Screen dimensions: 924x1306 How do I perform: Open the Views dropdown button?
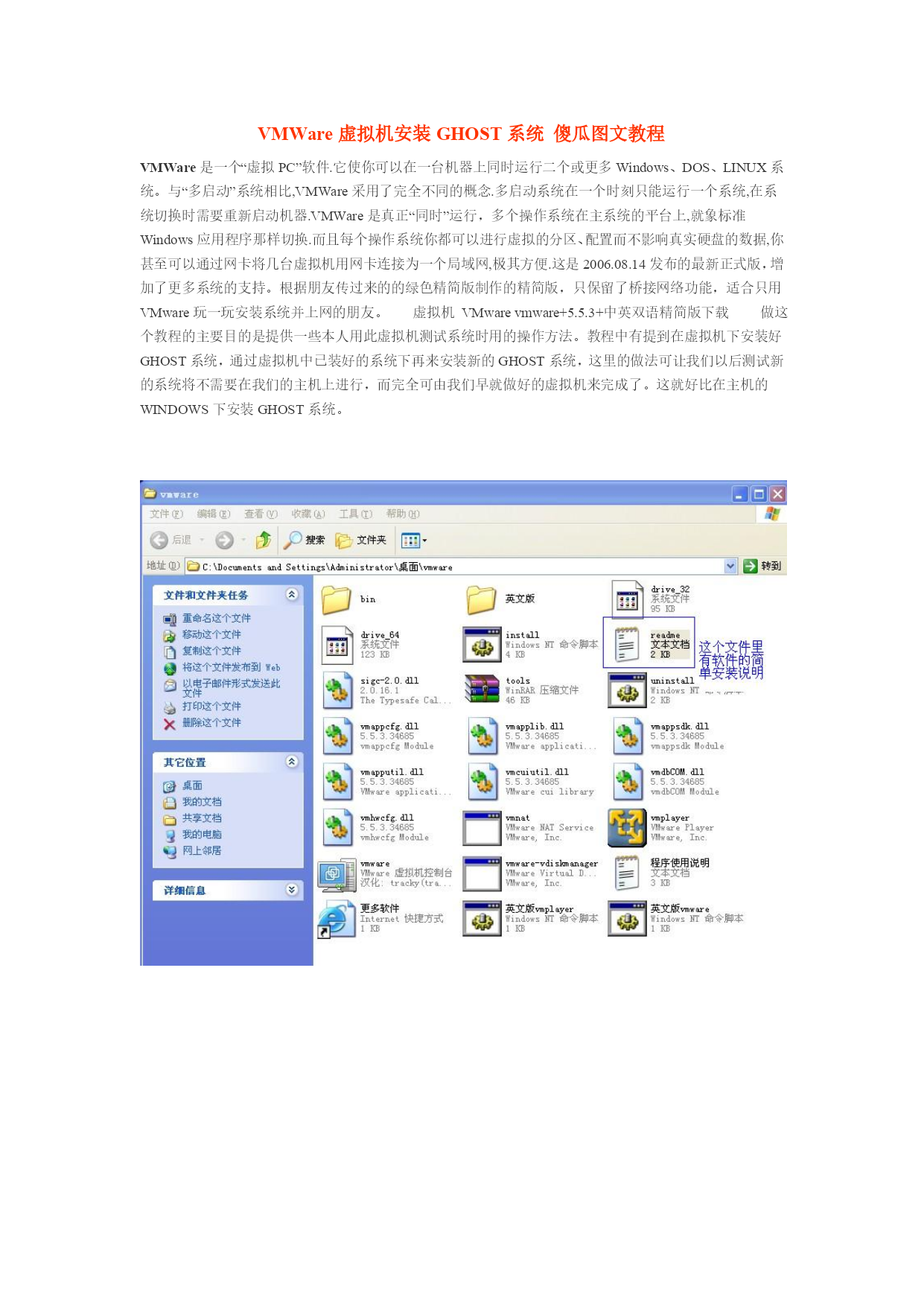[x=414, y=541]
